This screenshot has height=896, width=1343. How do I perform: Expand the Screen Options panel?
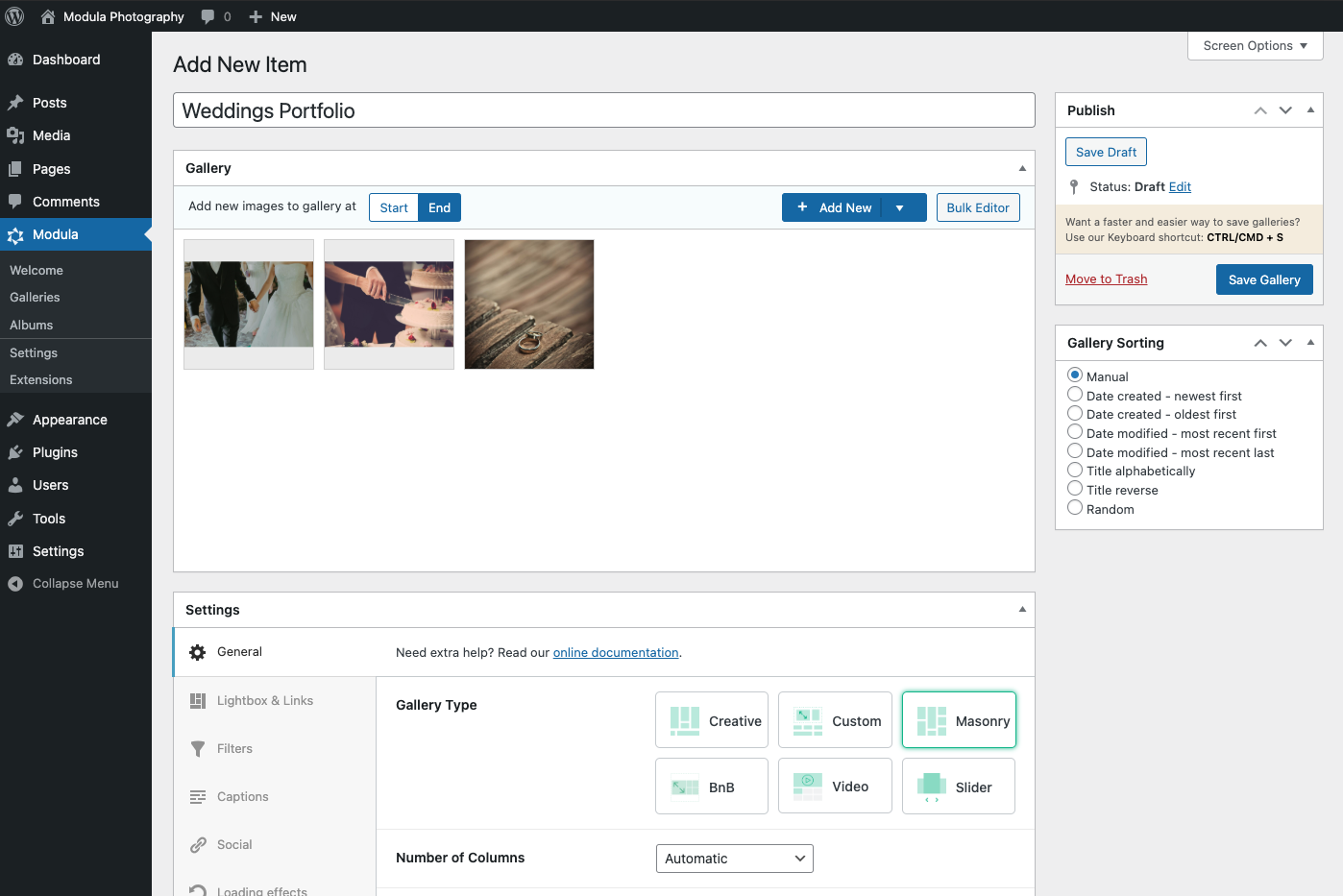click(1255, 45)
